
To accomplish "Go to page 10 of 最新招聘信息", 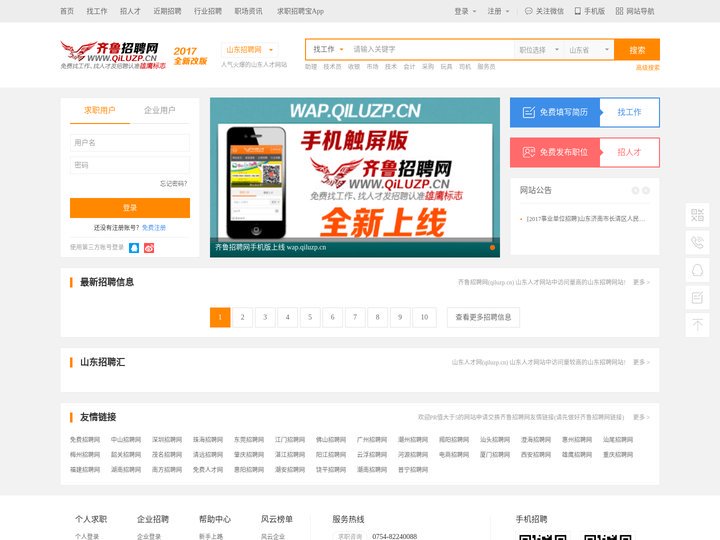I will [x=424, y=317].
